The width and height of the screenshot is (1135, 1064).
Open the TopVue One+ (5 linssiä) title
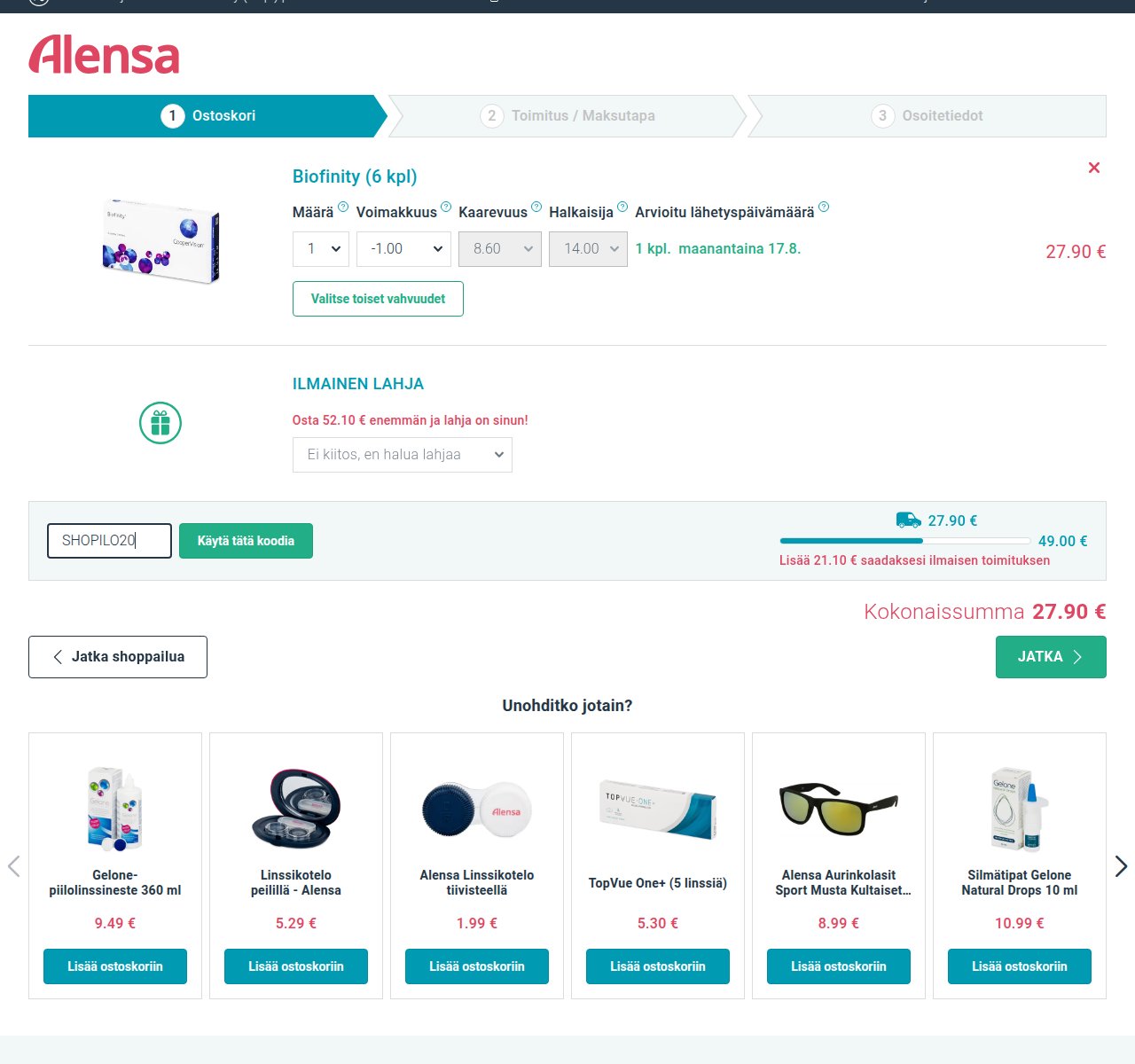point(658,883)
